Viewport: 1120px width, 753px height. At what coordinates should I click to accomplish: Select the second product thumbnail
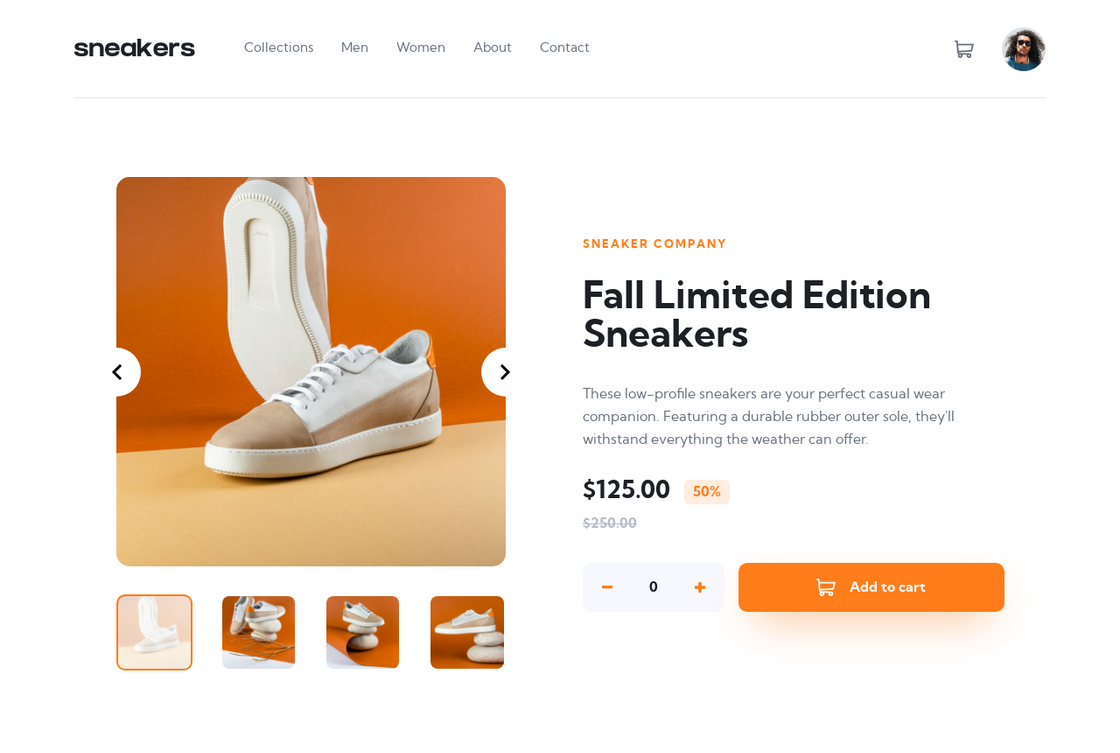[259, 632]
